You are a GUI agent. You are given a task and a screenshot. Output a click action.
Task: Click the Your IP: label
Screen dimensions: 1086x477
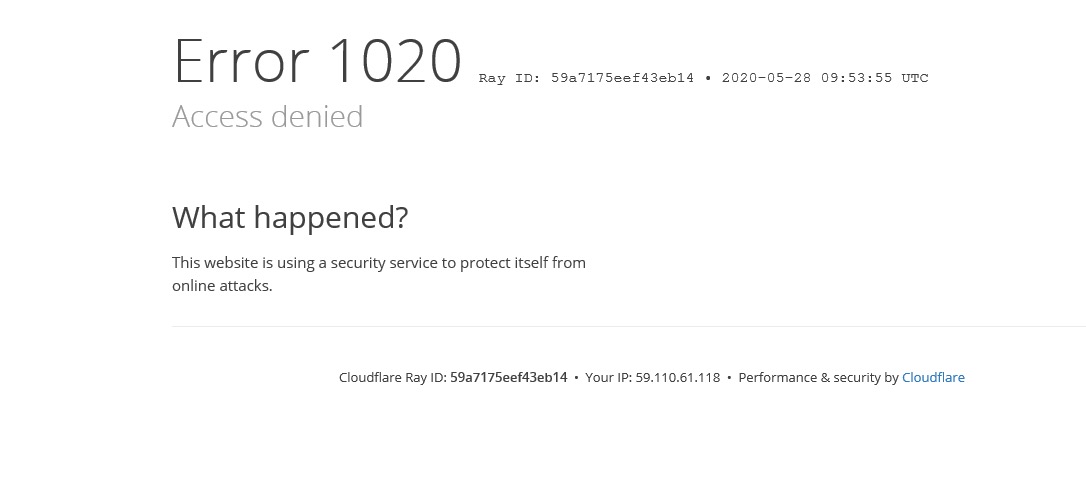[x=609, y=377]
